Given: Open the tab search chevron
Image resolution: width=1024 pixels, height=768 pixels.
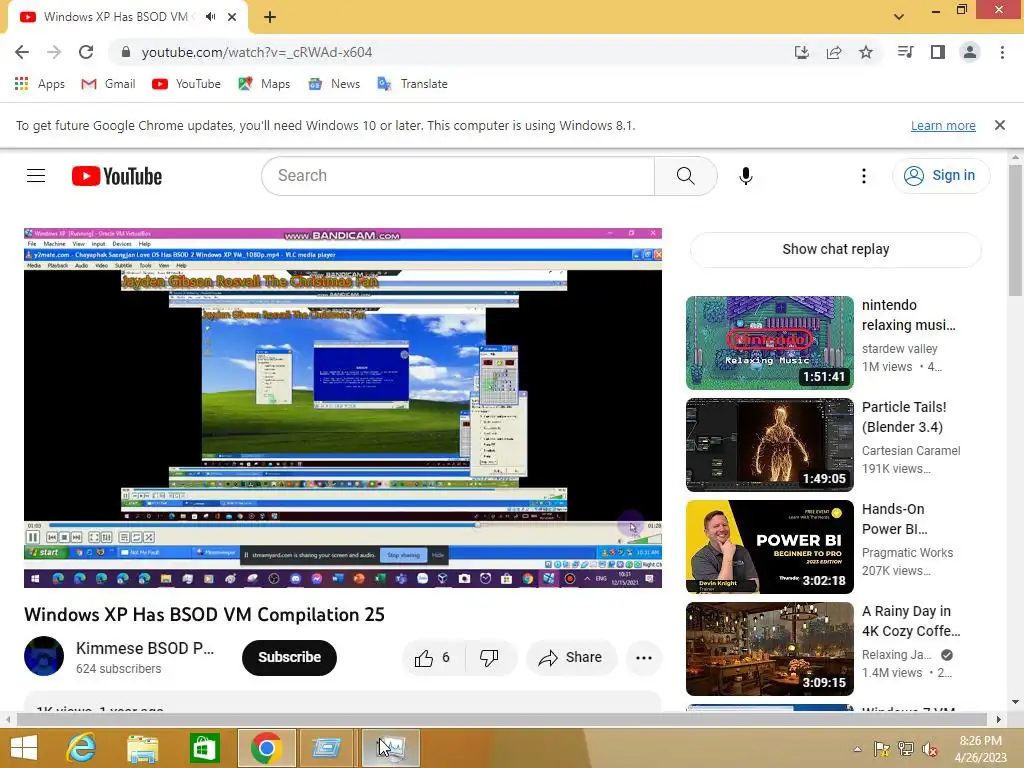Looking at the screenshot, I should pyautogui.click(x=899, y=17).
